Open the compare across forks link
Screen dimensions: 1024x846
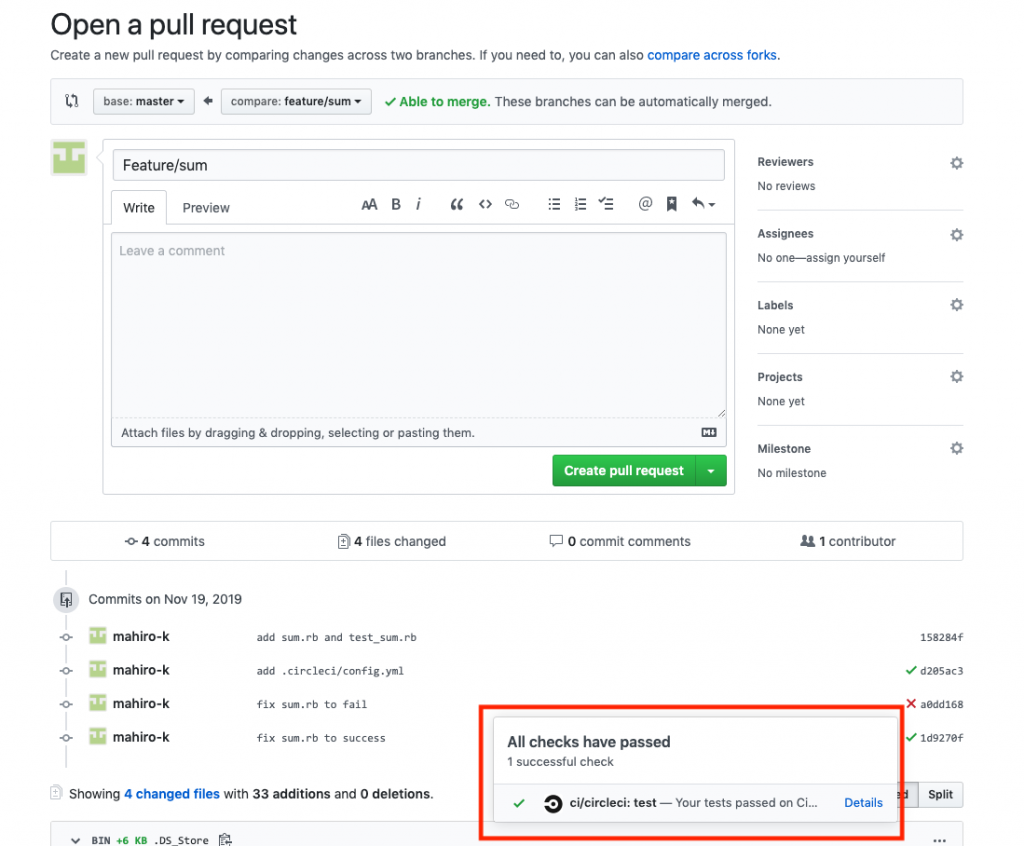click(712, 55)
